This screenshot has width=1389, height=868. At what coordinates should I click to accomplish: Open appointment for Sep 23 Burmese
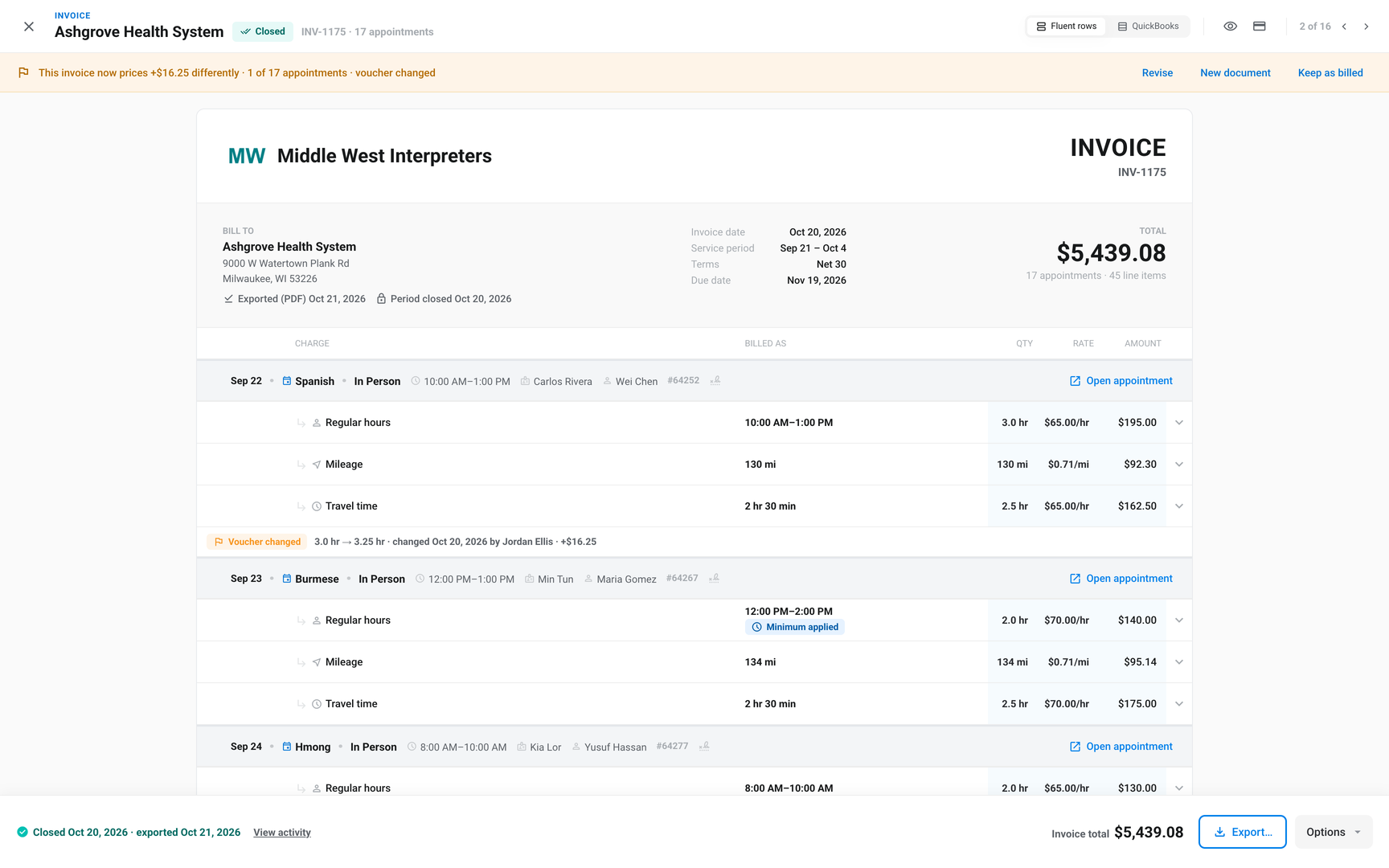[1121, 579]
